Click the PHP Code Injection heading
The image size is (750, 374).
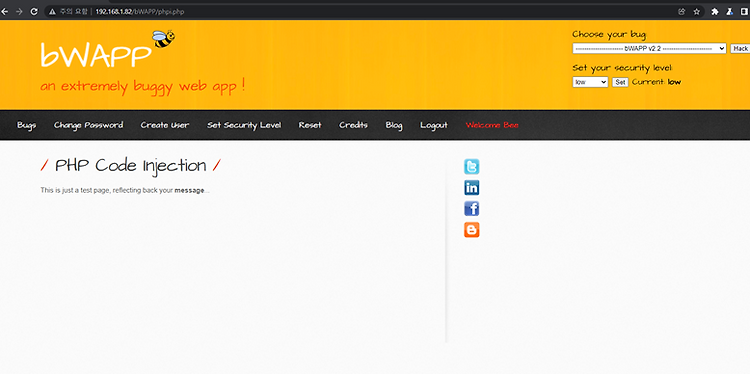(x=131, y=166)
